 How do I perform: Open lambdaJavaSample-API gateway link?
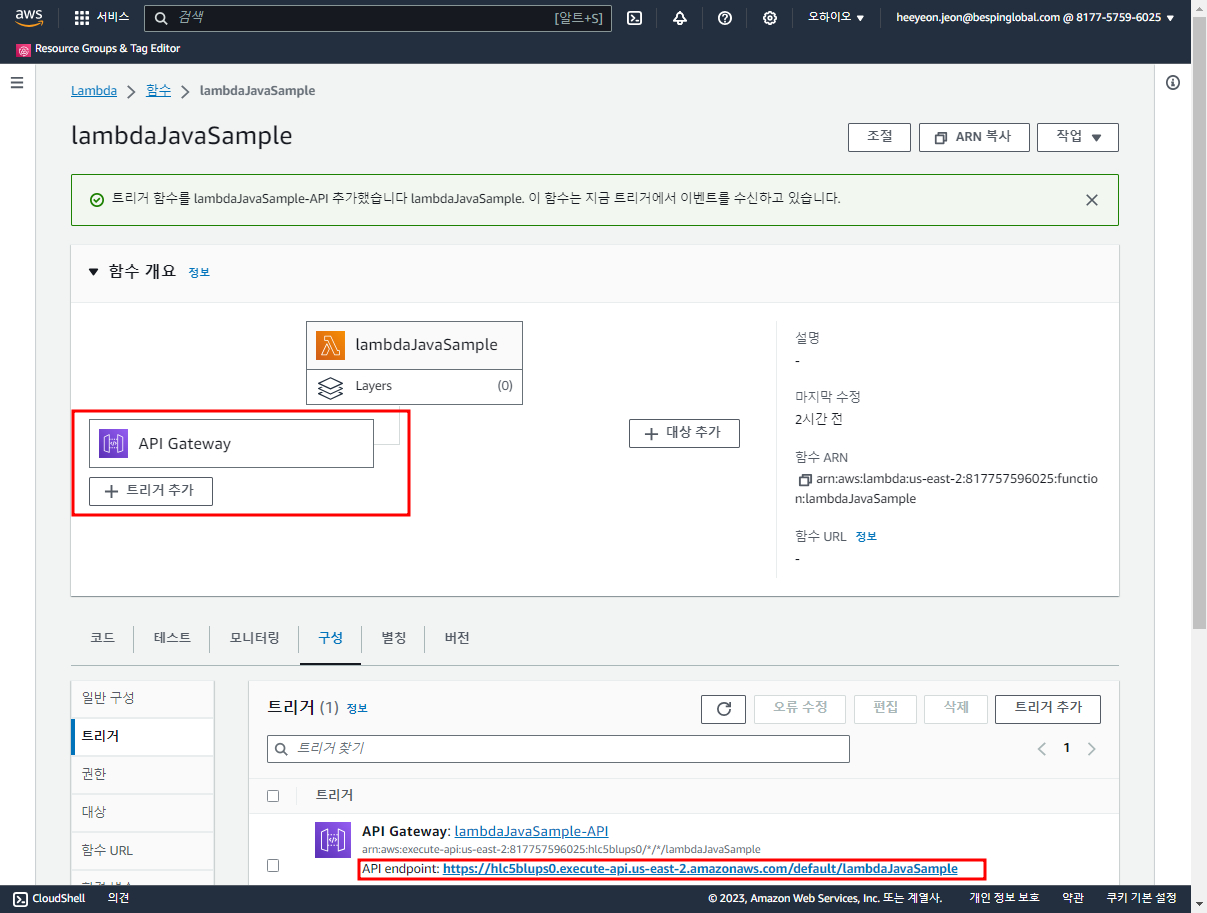pos(531,831)
